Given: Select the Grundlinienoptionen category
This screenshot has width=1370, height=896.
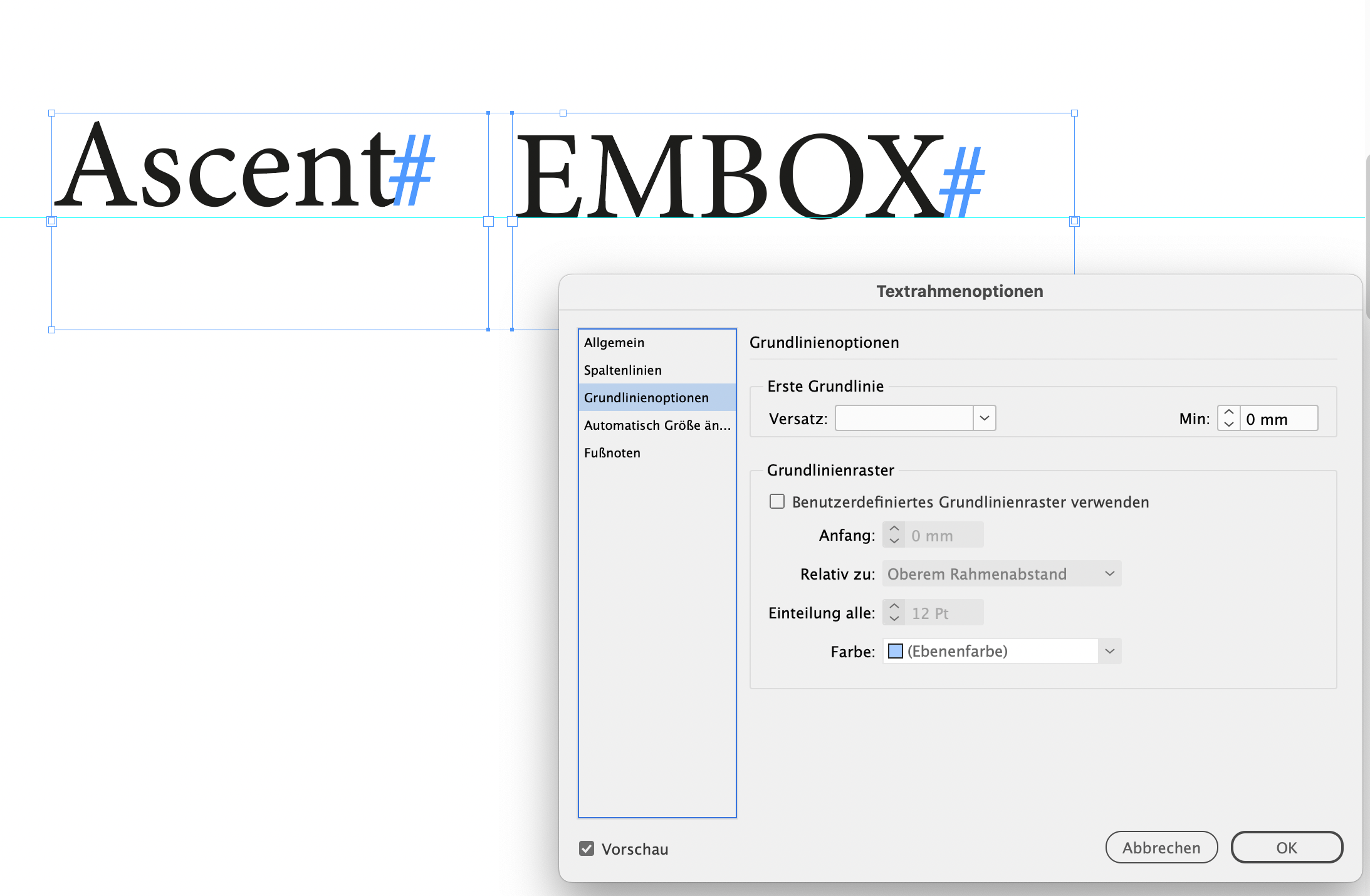Looking at the screenshot, I should click(646, 397).
